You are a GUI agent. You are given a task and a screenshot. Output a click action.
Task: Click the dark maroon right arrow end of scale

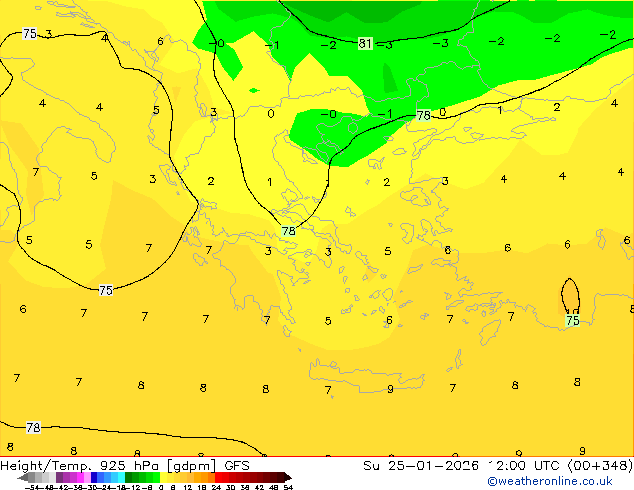[288, 477]
